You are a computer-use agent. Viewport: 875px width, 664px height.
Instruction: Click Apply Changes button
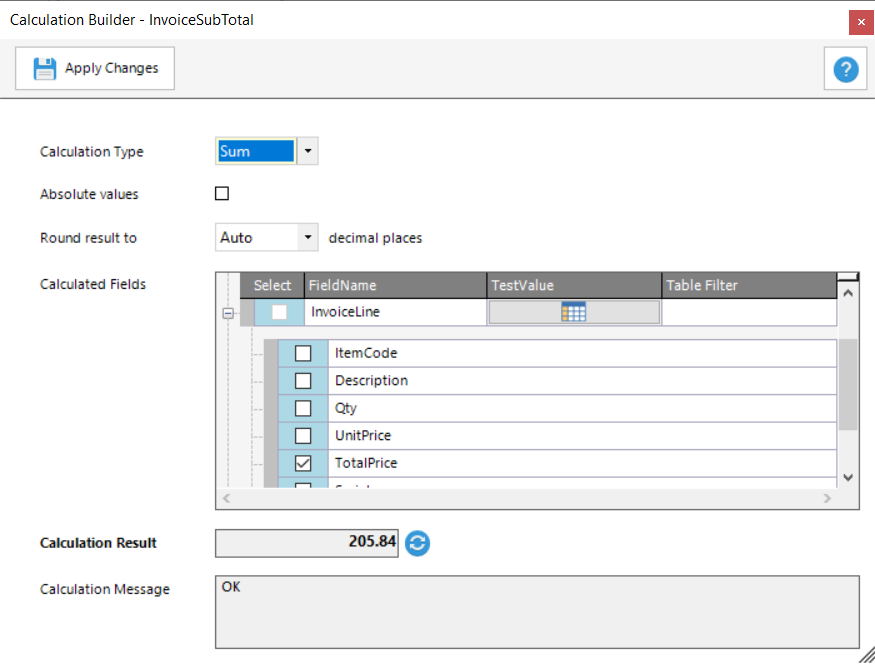pos(96,69)
